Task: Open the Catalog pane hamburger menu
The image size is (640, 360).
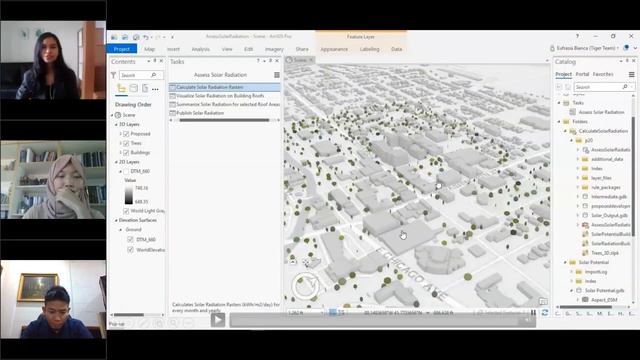Action: pos(631,75)
